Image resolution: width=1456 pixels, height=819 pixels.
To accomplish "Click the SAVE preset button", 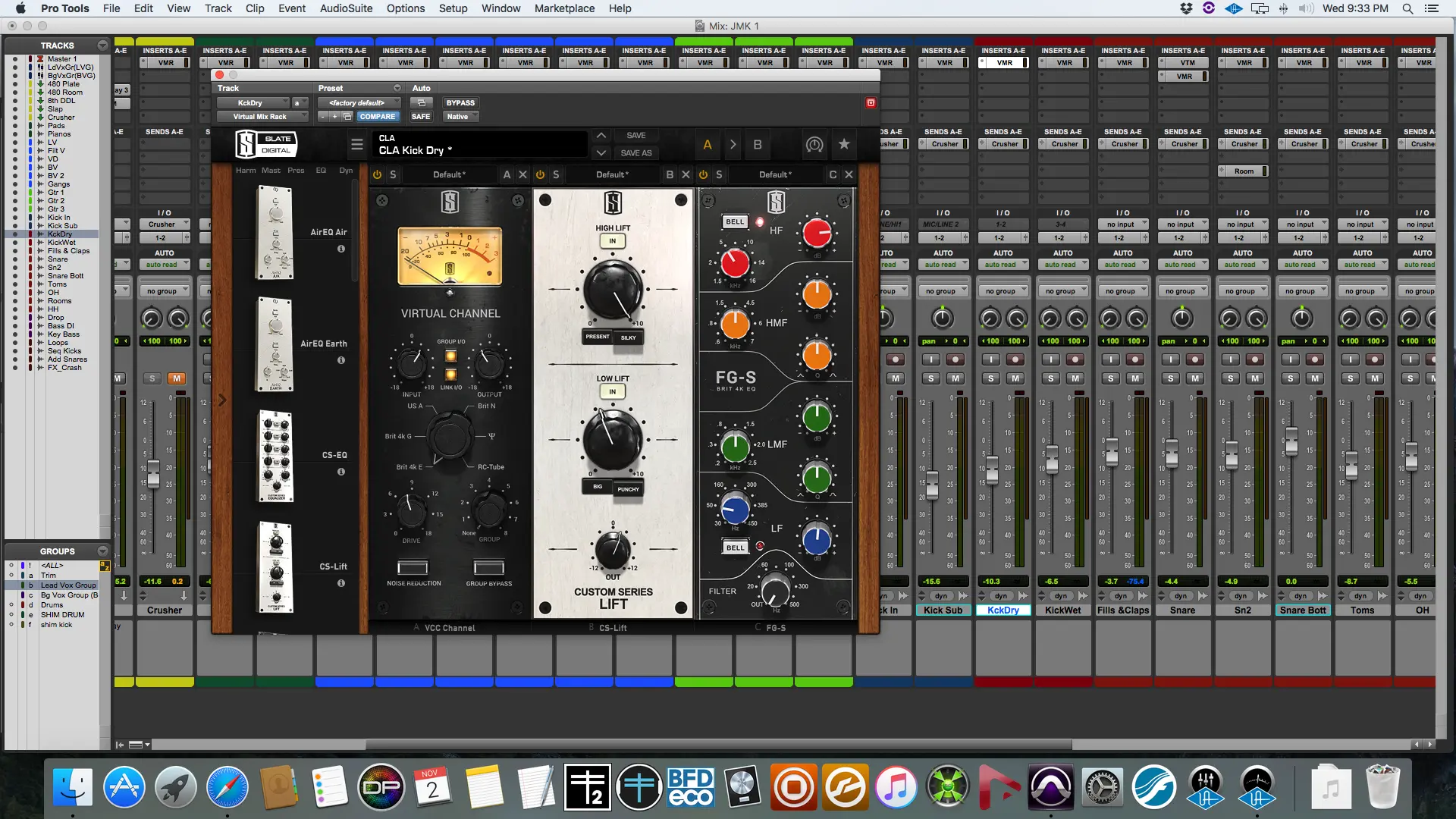I will 636,136.
